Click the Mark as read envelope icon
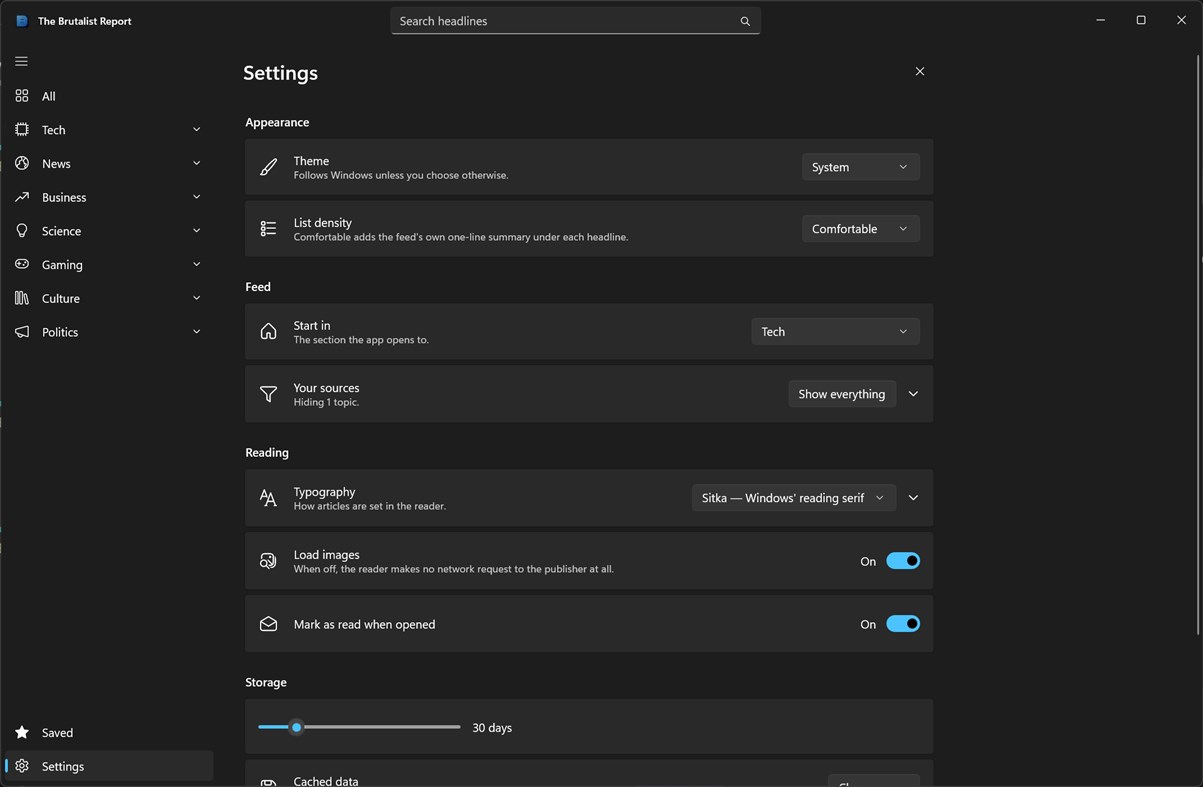Screen dimensions: 1203x787 coord(268,624)
